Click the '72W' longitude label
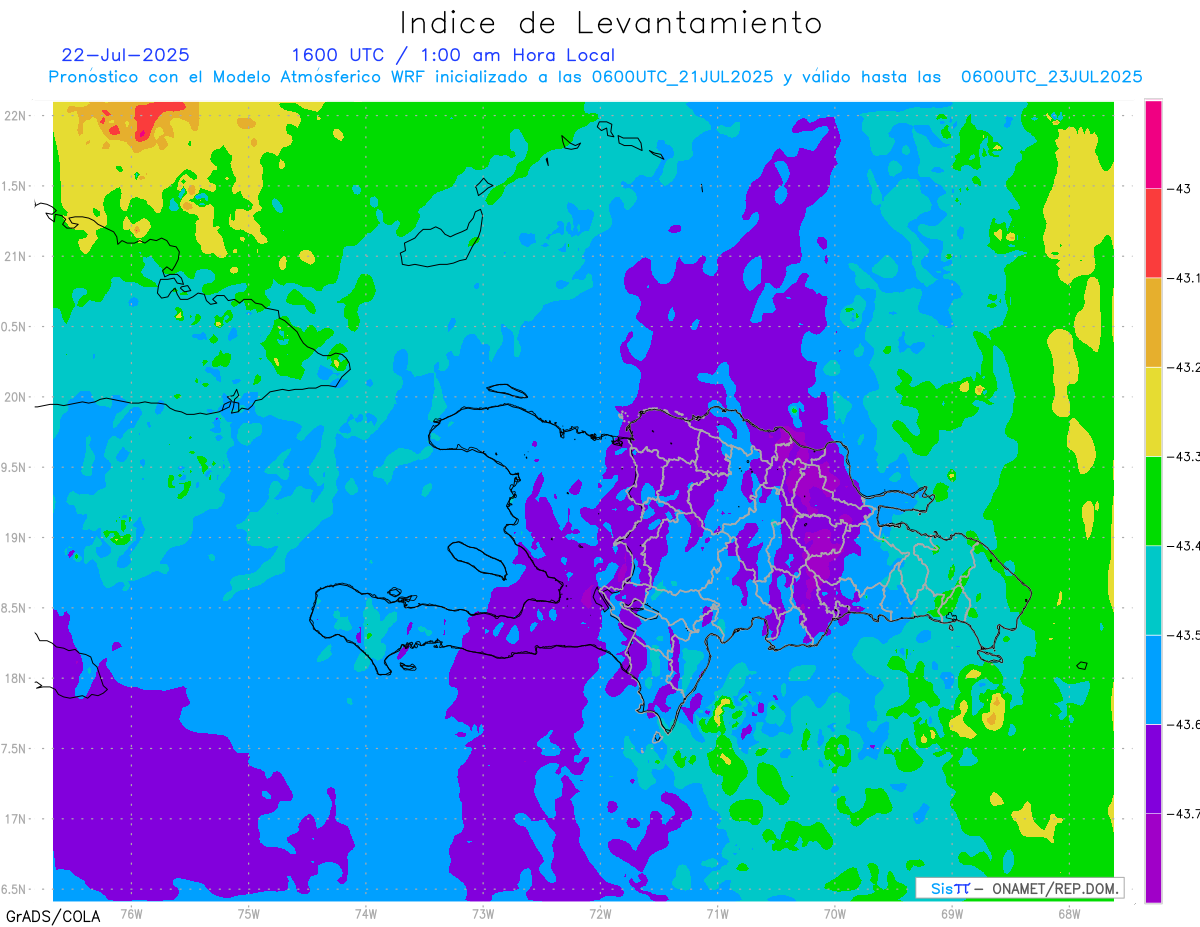1200x927 pixels. pos(600,912)
